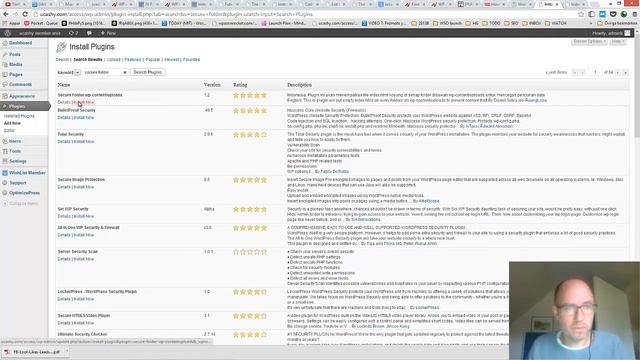Switch to the Search tab
The height and width of the screenshot is (360, 640).
[x=62, y=60]
